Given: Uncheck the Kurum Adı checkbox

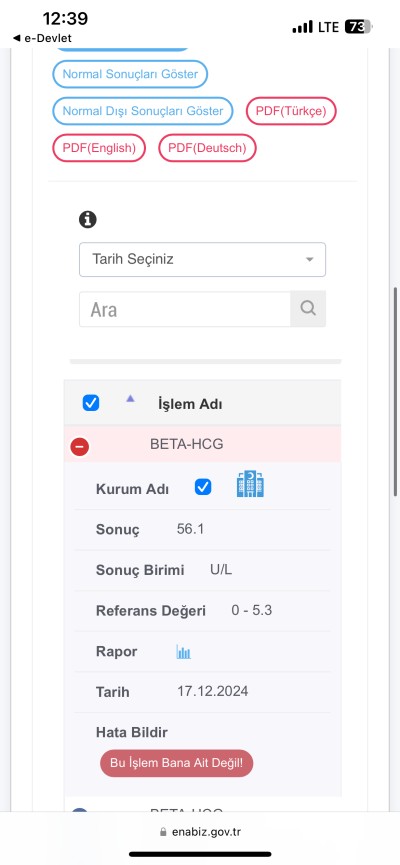Looking at the screenshot, I should click(203, 487).
